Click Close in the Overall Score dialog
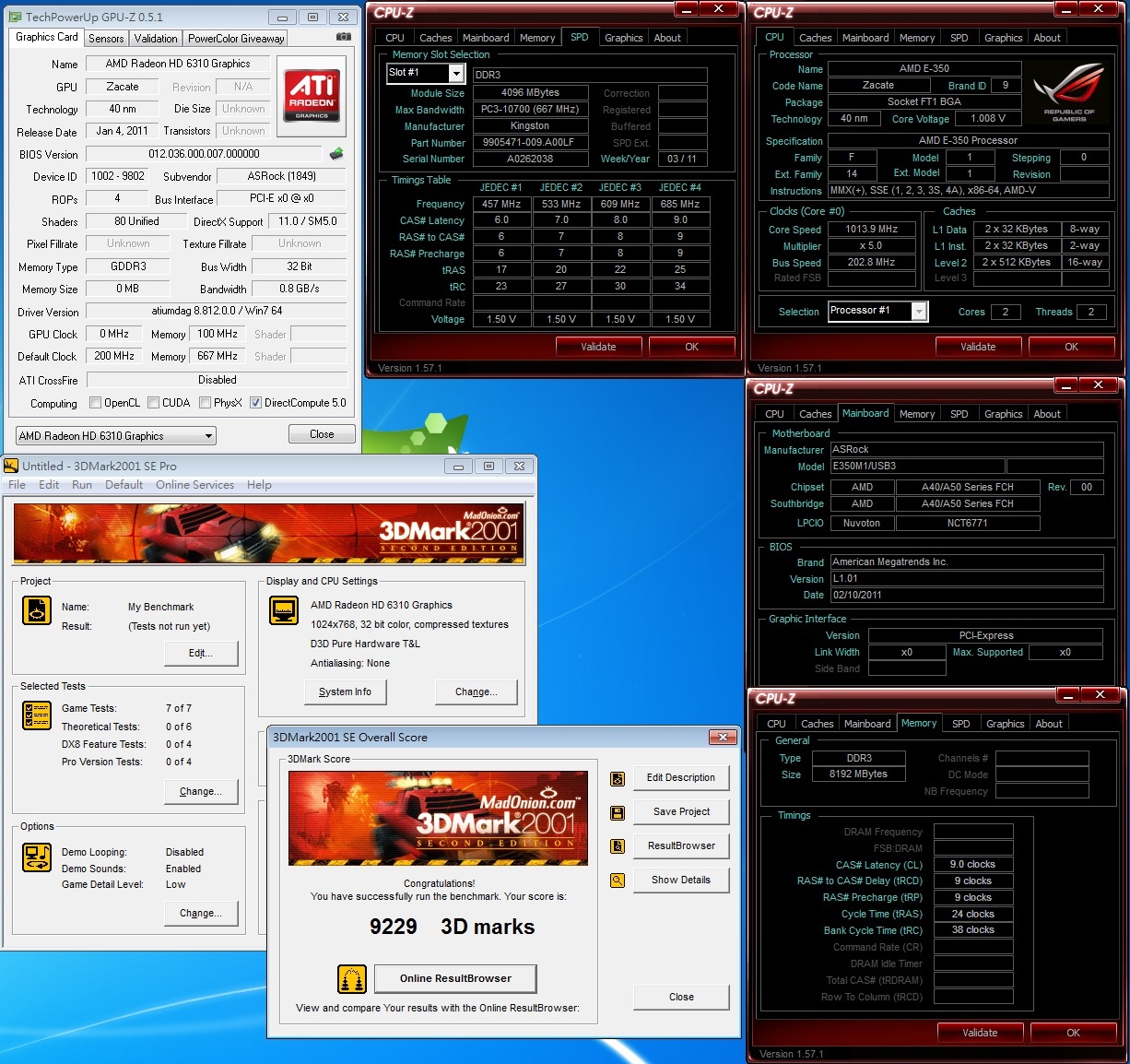The image size is (1130, 1064). (680, 997)
